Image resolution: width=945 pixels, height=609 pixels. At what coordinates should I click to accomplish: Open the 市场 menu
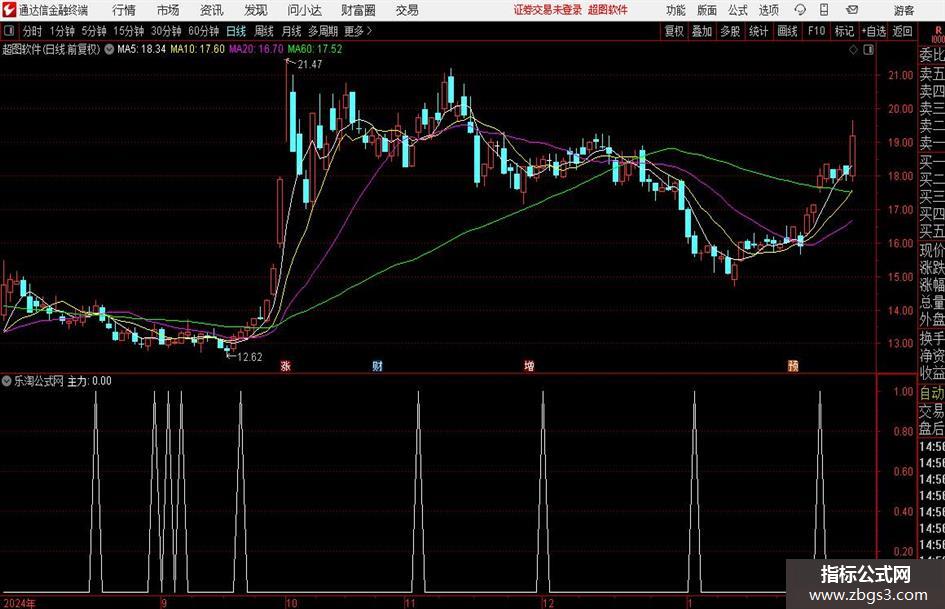168,10
